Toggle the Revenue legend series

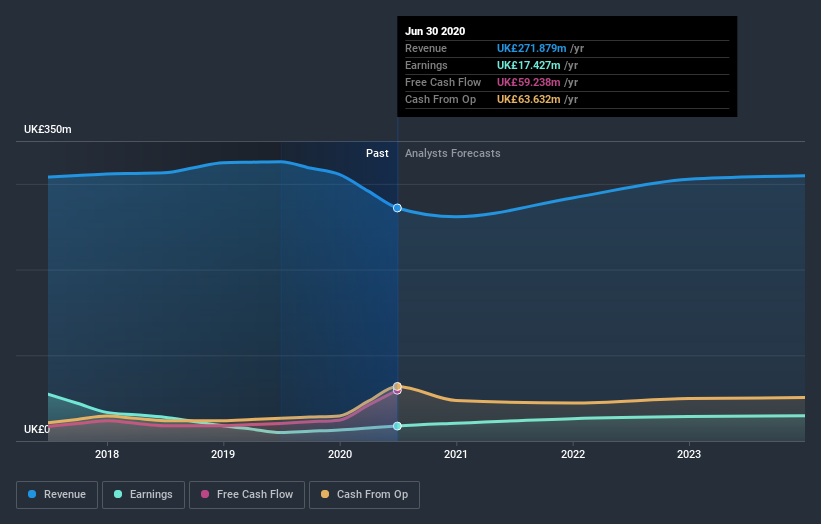click(x=57, y=495)
